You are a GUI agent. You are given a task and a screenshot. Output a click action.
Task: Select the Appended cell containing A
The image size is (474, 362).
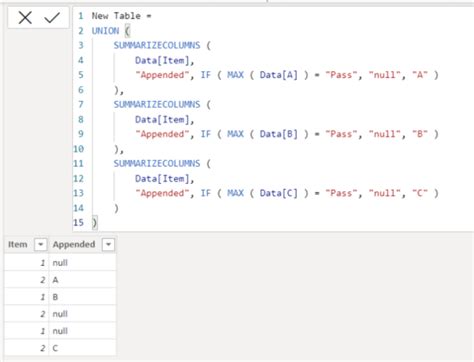(x=82, y=280)
